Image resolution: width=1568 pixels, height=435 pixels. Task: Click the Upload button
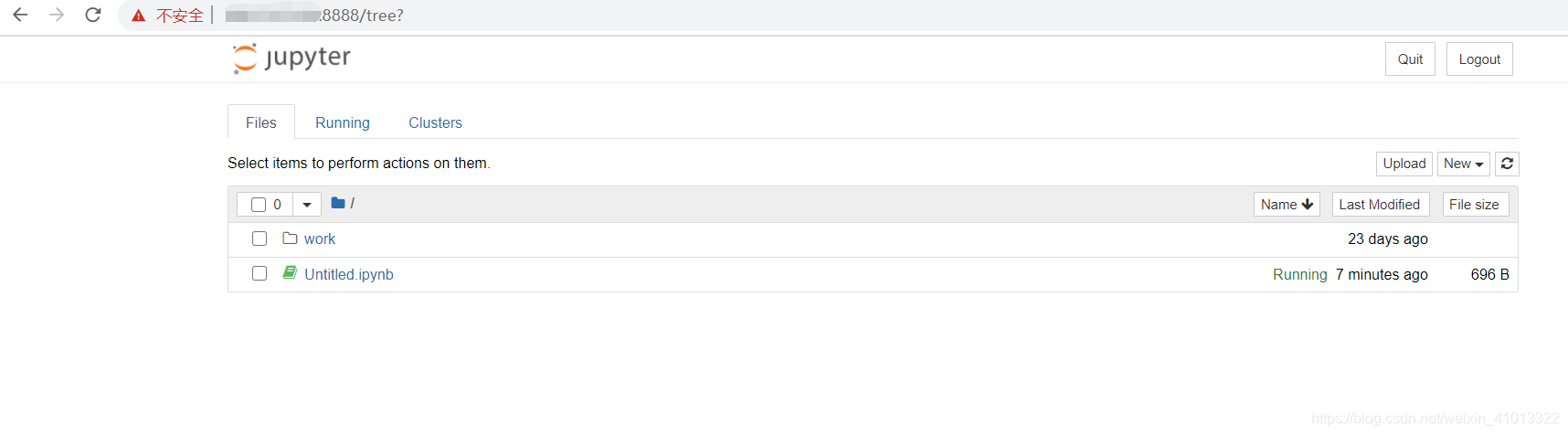[x=1404, y=164]
